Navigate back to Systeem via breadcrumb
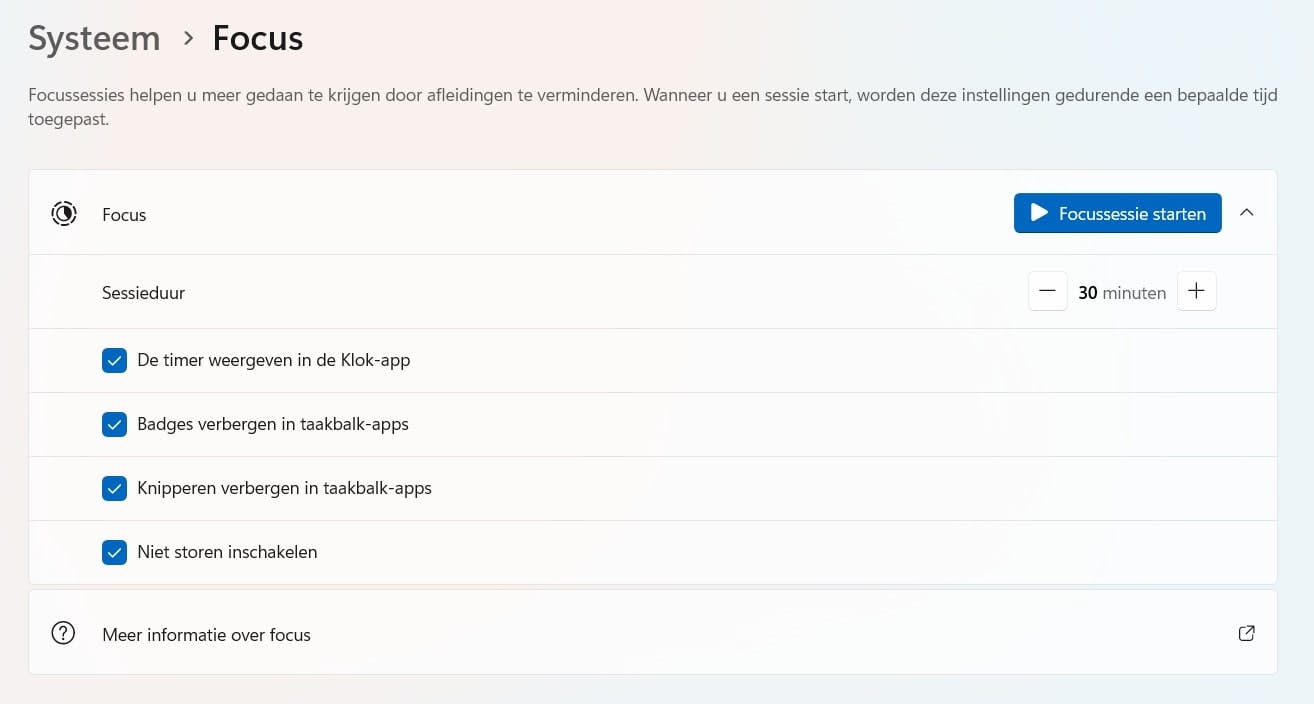The width and height of the screenshot is (1314, 704). pyautogui.click(x=93, y=38)
